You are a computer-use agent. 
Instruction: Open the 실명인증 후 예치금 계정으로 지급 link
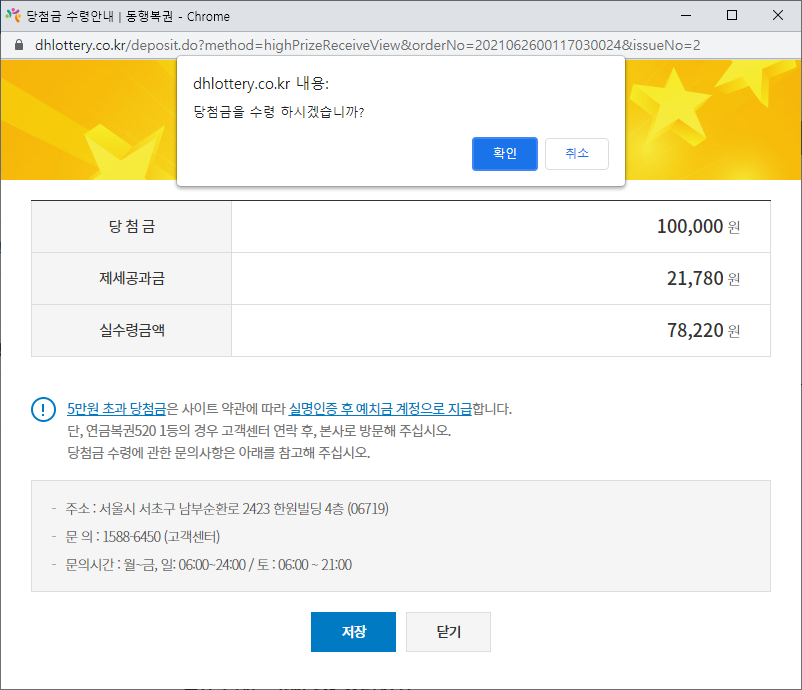[379, 409]
